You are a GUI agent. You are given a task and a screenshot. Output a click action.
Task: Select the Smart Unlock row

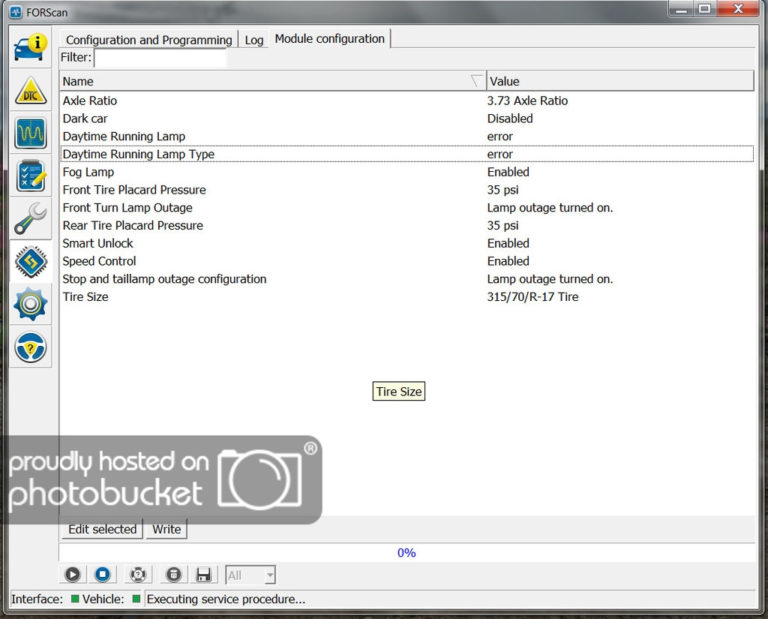pyautogui.click(x=407, y=243)
